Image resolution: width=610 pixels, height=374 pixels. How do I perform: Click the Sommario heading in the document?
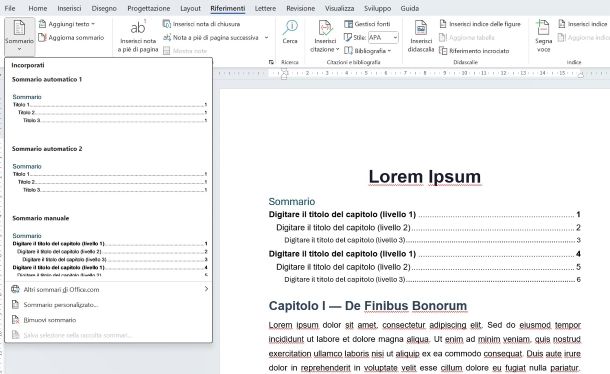tap(291, 201)
